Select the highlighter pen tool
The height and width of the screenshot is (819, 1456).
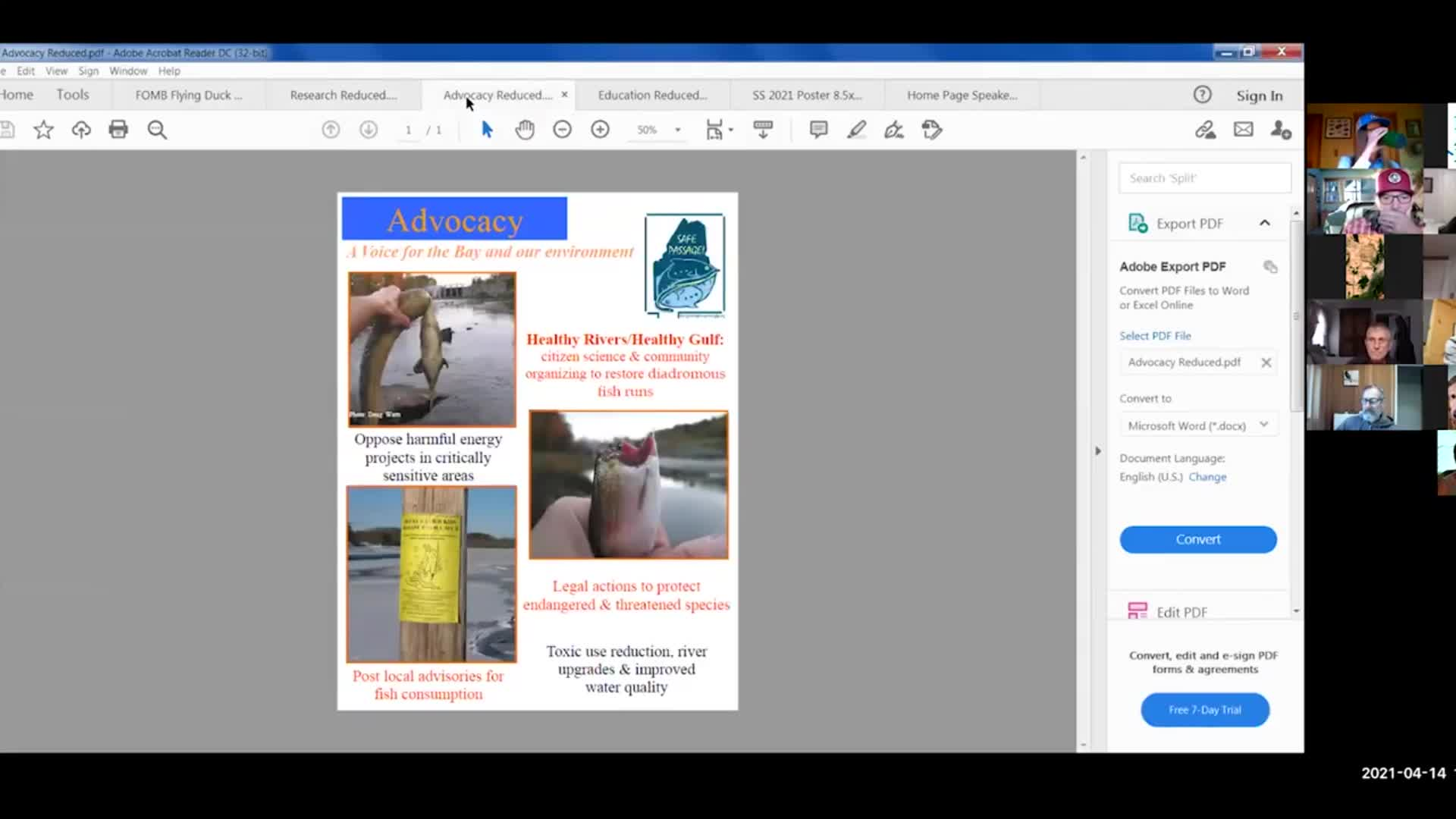856,130
